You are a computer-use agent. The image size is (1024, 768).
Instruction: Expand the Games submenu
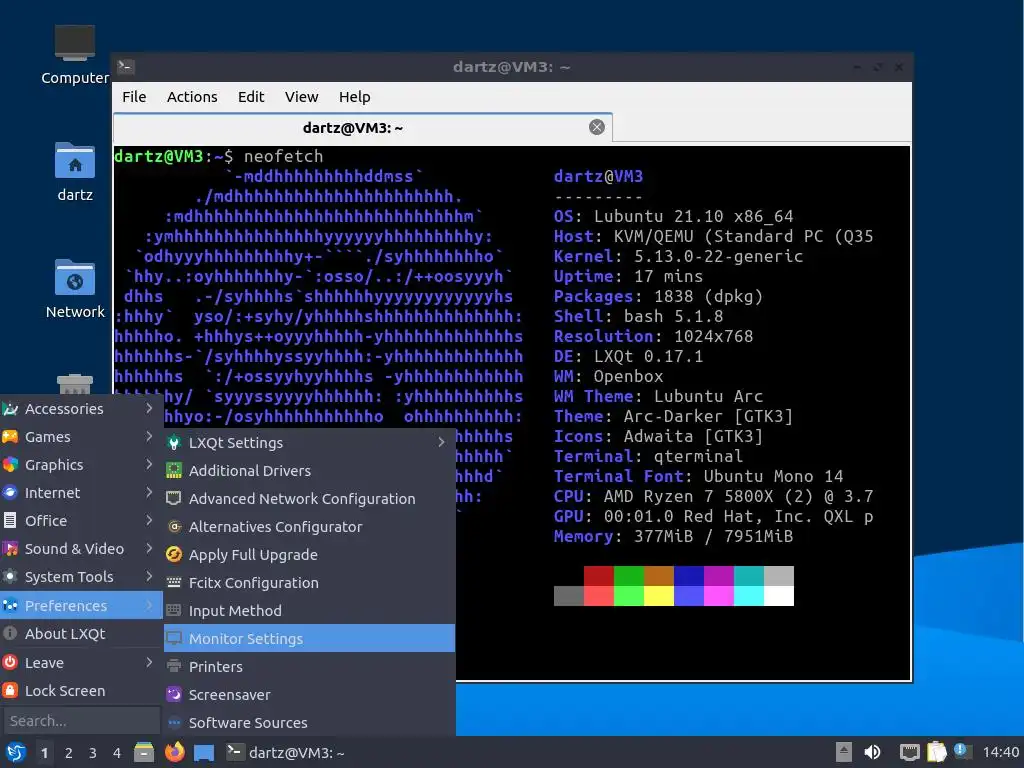[x=81, y=437]
